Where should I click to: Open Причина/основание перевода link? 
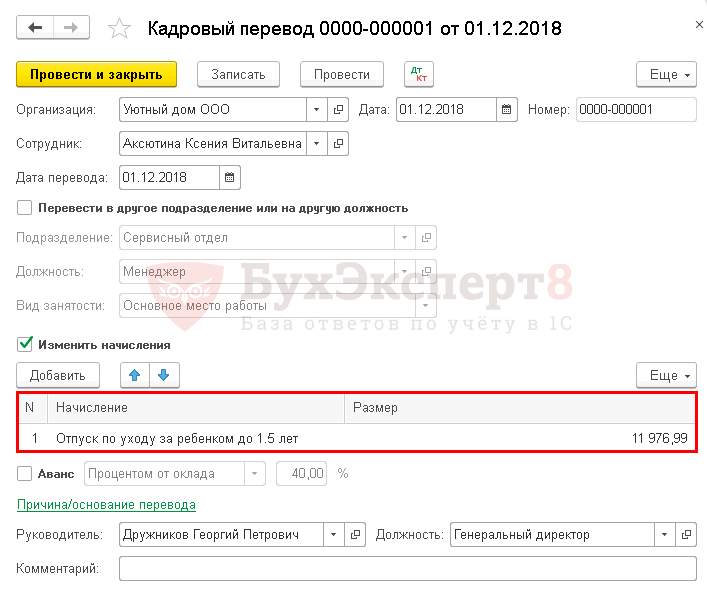[x=106, y=504]
